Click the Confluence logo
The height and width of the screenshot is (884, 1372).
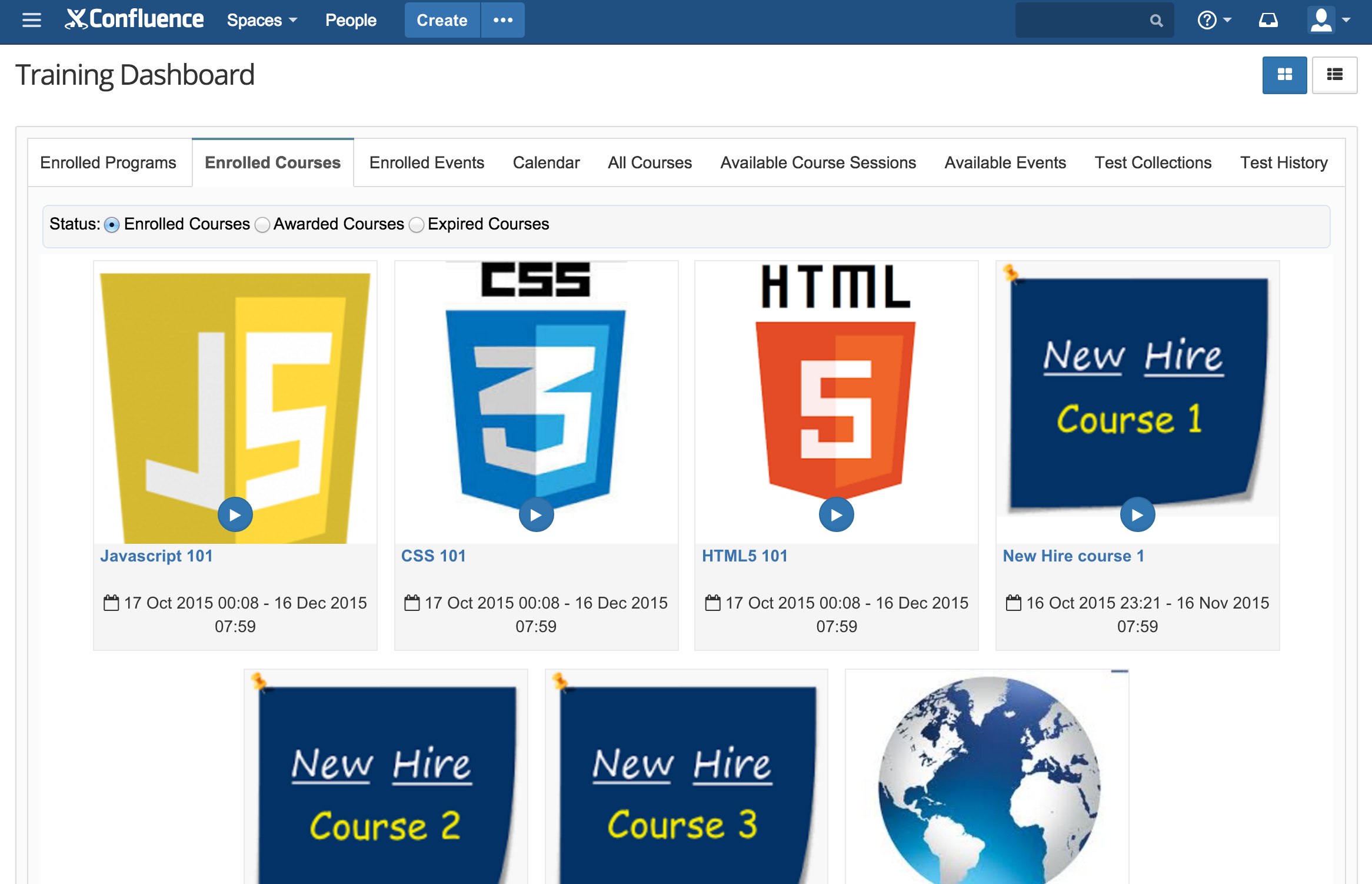pos(135,19)
